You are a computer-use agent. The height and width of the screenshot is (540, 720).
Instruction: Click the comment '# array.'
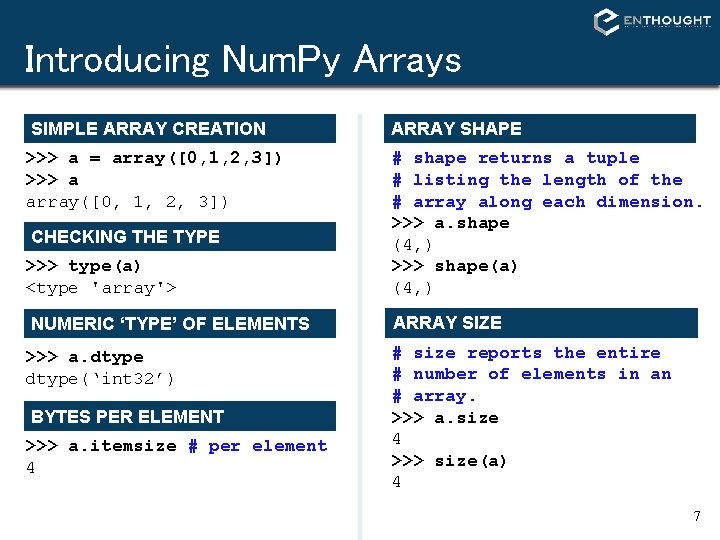[x=434, y=396]
